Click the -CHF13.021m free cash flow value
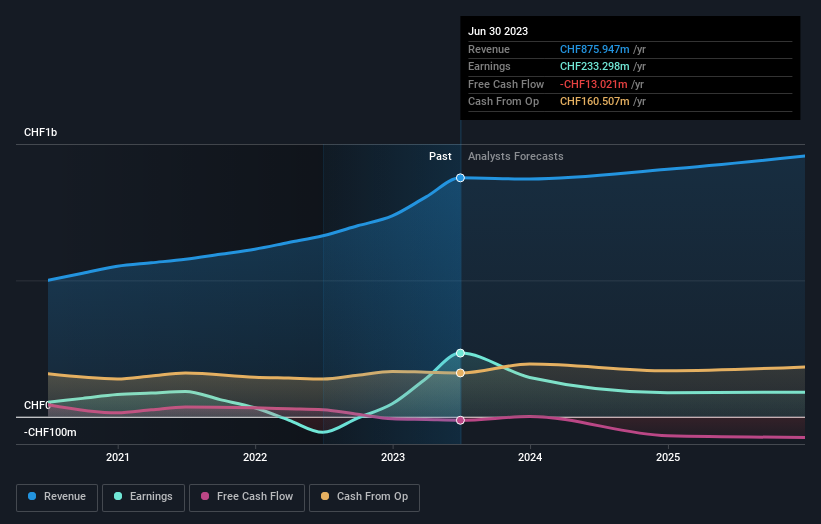Viewport: 821px width, 524px height. [594, 84]
